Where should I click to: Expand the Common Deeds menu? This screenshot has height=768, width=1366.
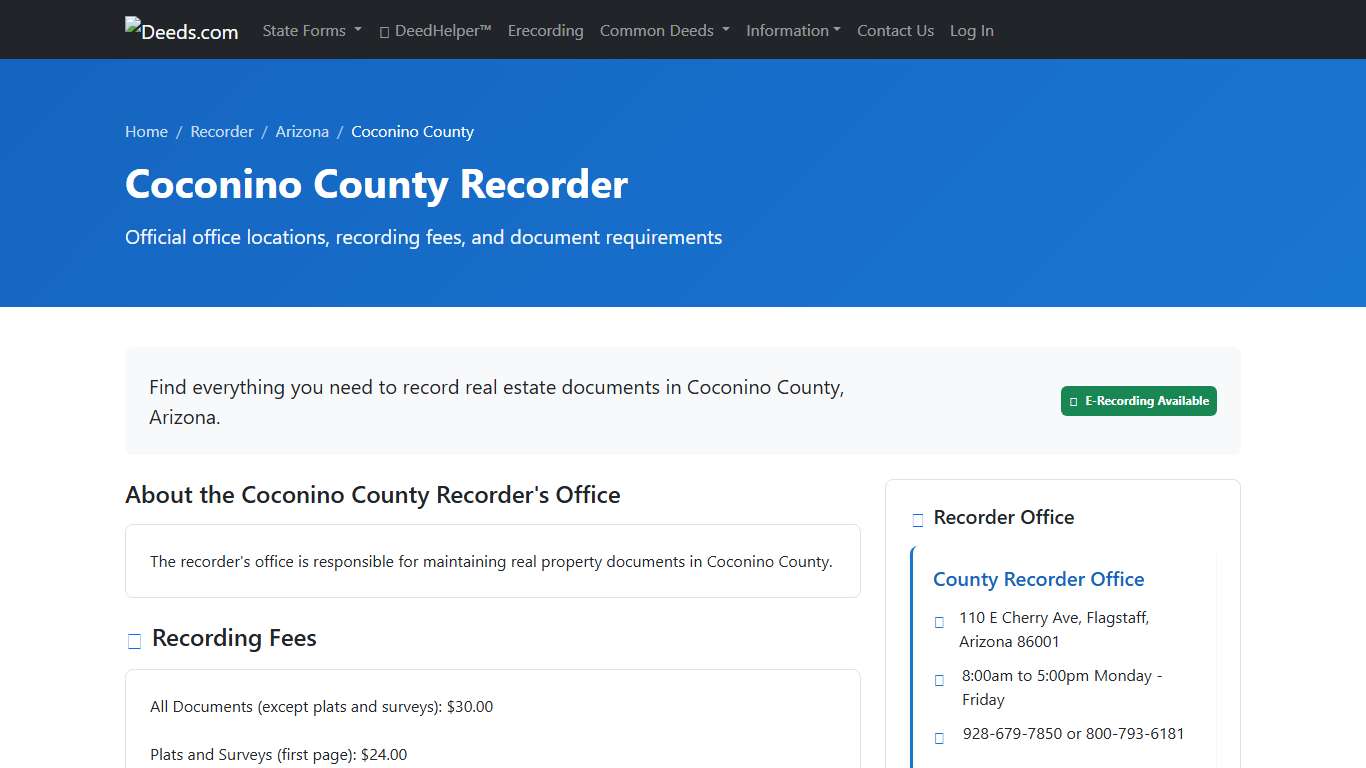click(664, 30)
